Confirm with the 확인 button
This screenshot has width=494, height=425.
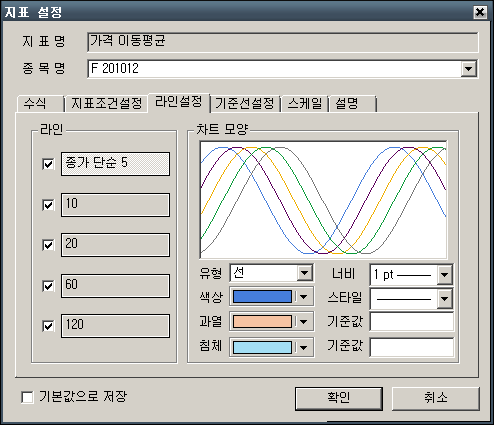pyautogui.click(x=339, y=398)
